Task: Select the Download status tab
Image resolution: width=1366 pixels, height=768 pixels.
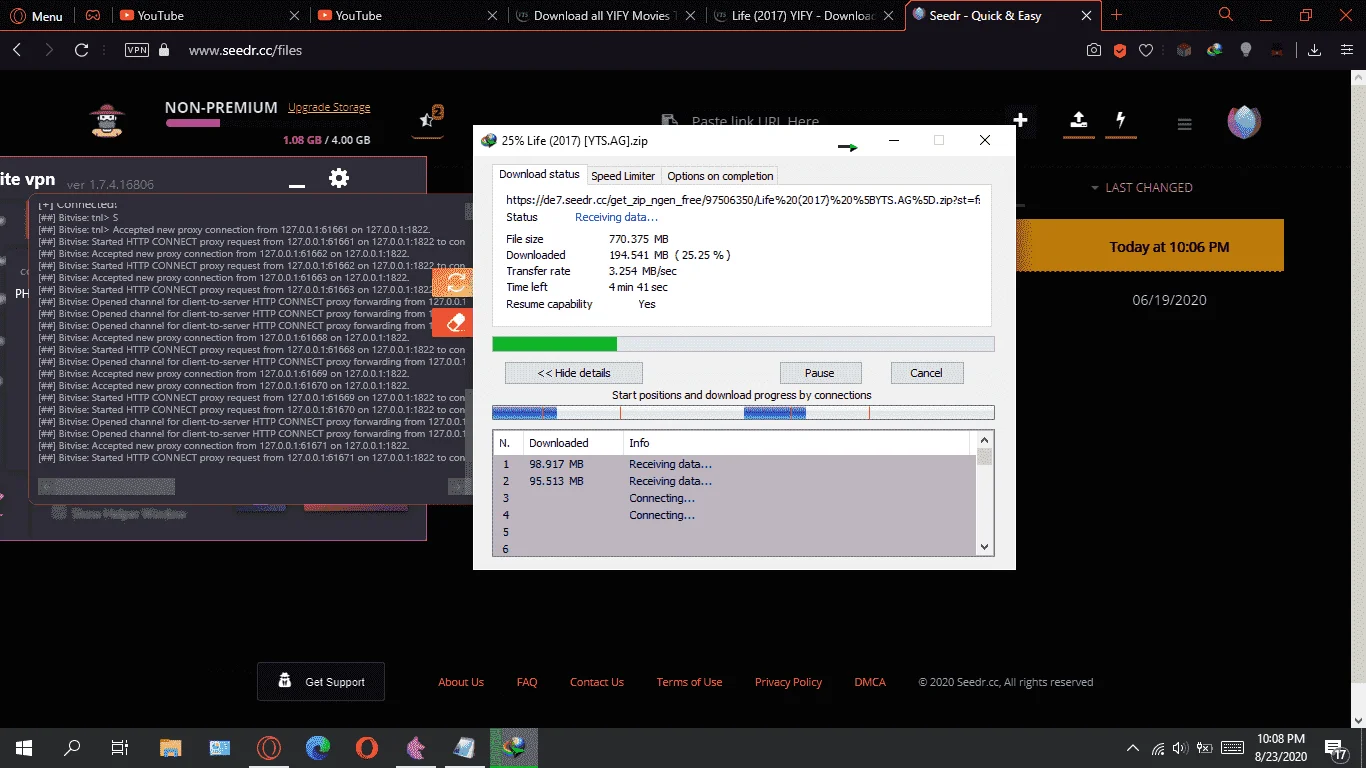Action: click(x=539, y=174)
